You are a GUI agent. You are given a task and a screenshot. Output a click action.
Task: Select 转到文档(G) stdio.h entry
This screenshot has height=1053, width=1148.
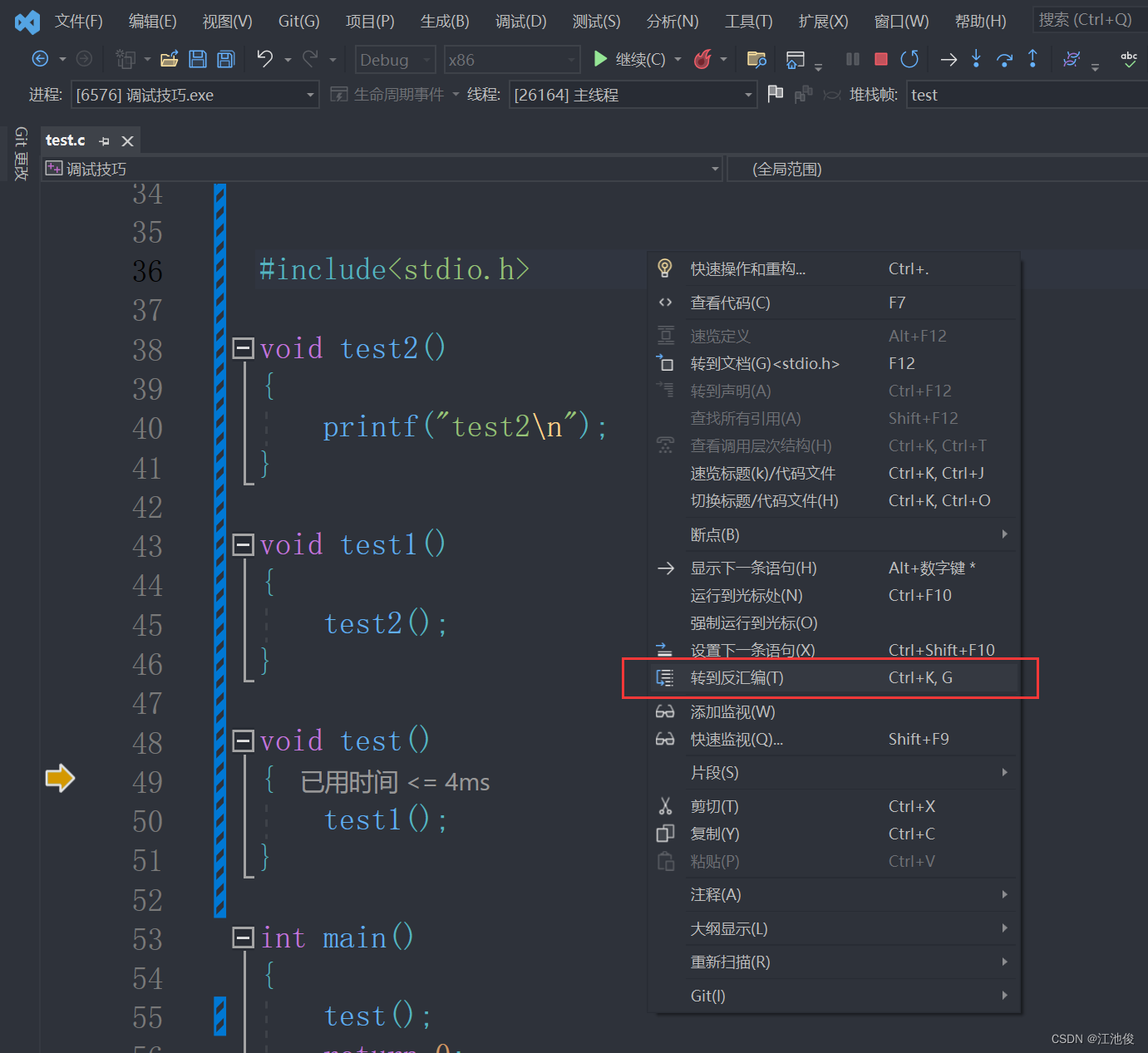coord(835,364)
